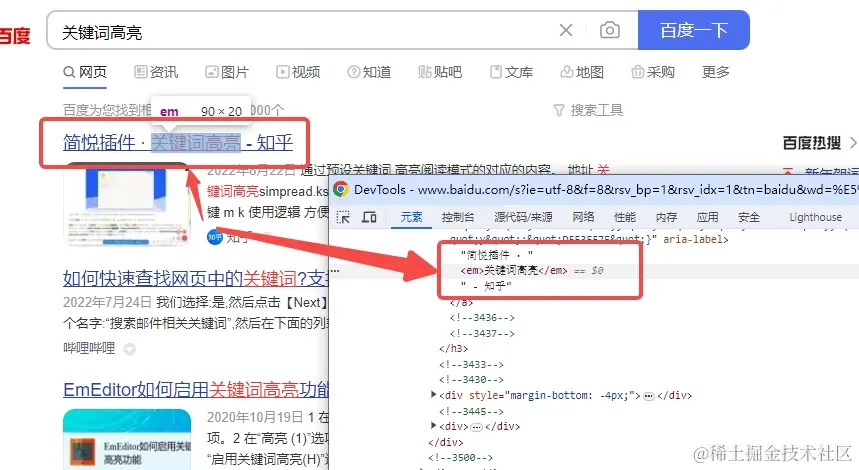Open the 应用 DevTools tab
Image resolution: width=859 pixels, height=470 pixels.
click(x=707, y=217)
